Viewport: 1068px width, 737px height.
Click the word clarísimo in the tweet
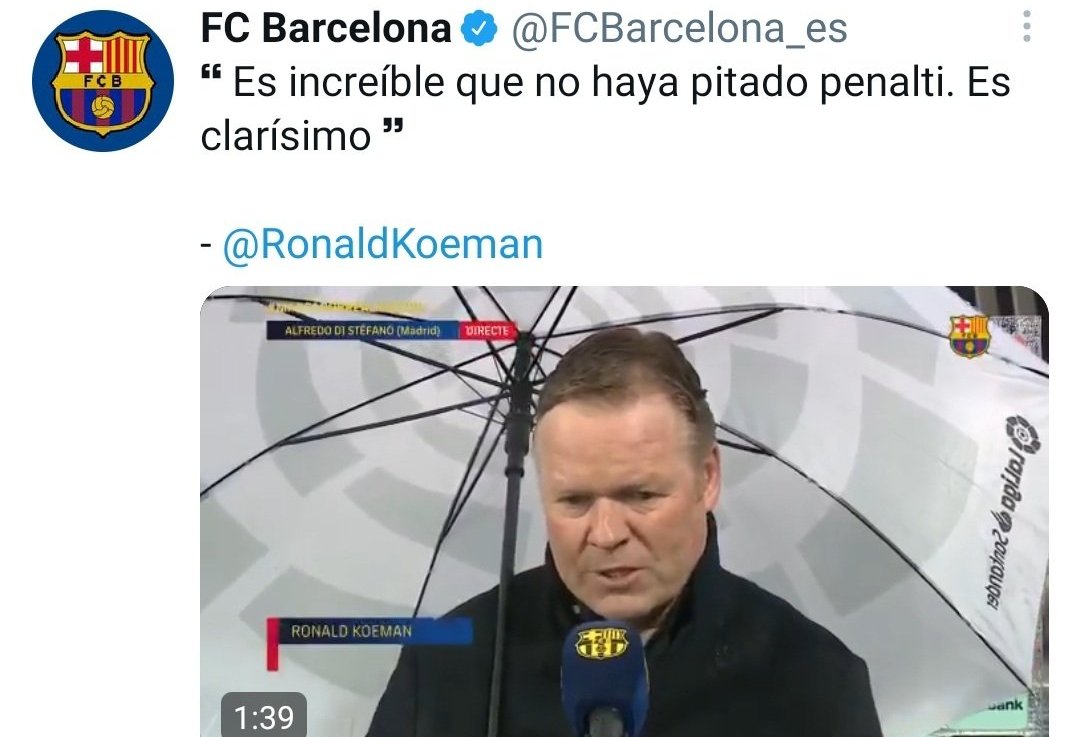(x=286, y=136)
